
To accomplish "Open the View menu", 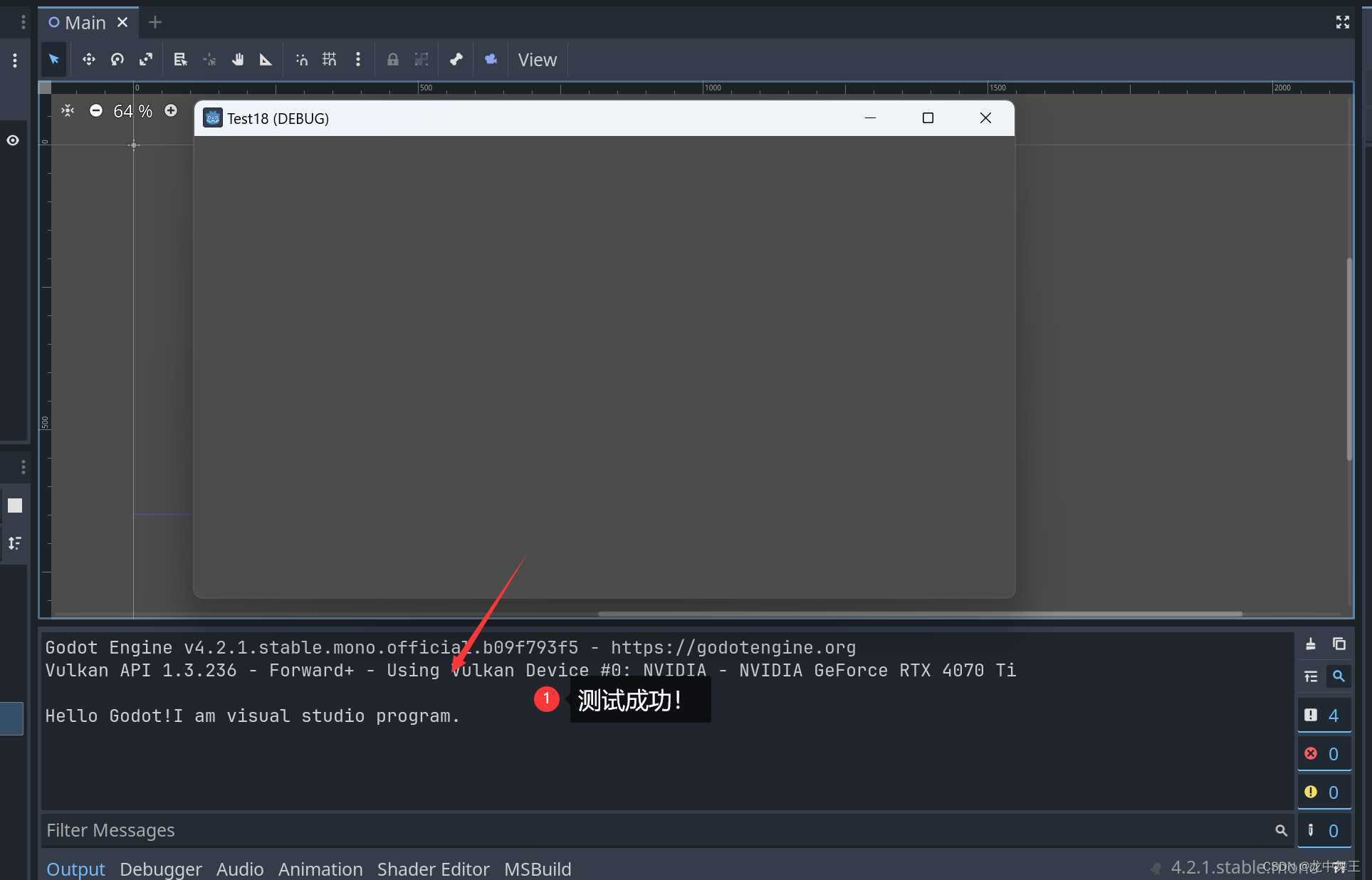I will pos(538,60).
